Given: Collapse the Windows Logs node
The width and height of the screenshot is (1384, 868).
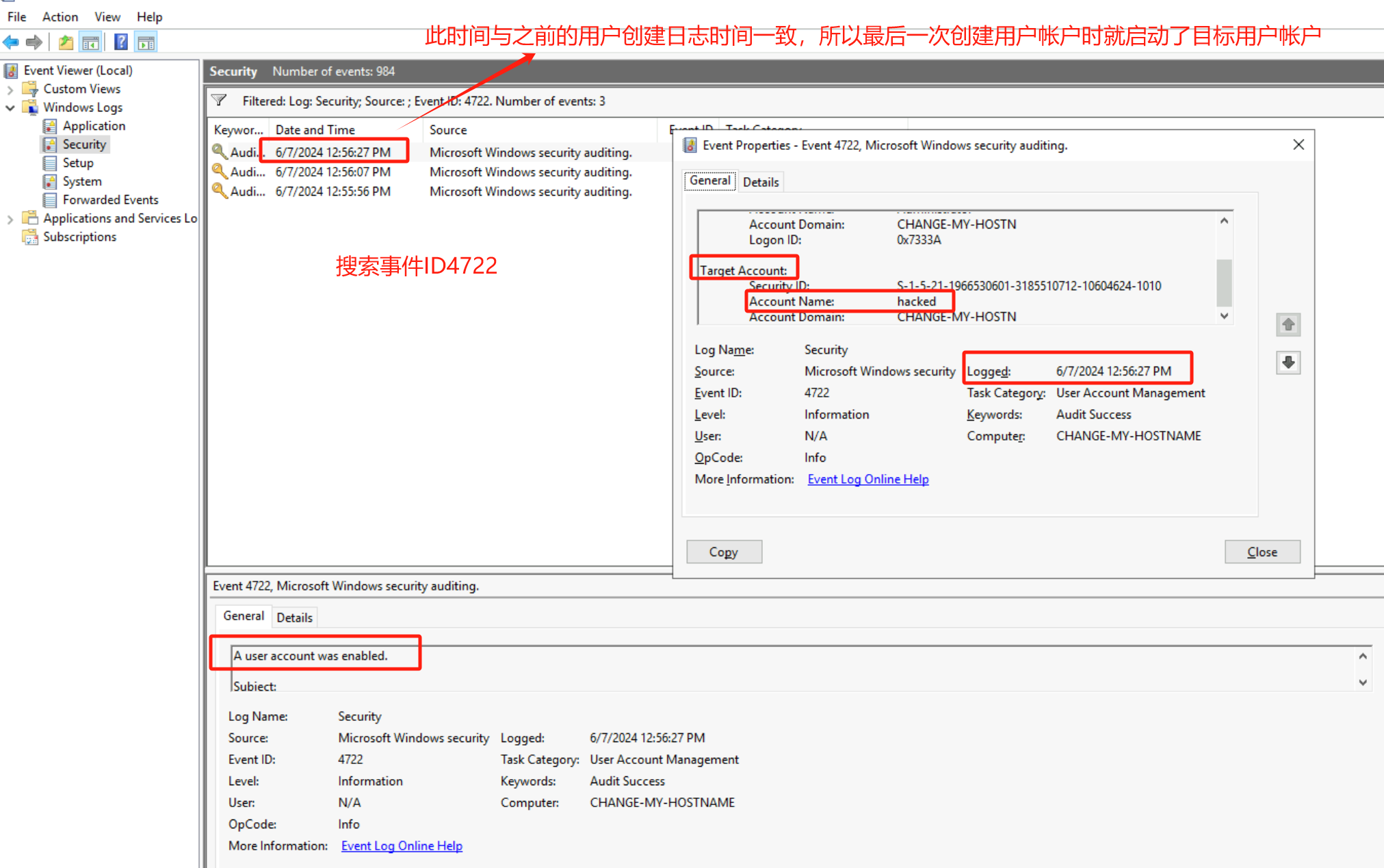Looking at the screenshot, I should pyautogui.click(x=10, y=107).
